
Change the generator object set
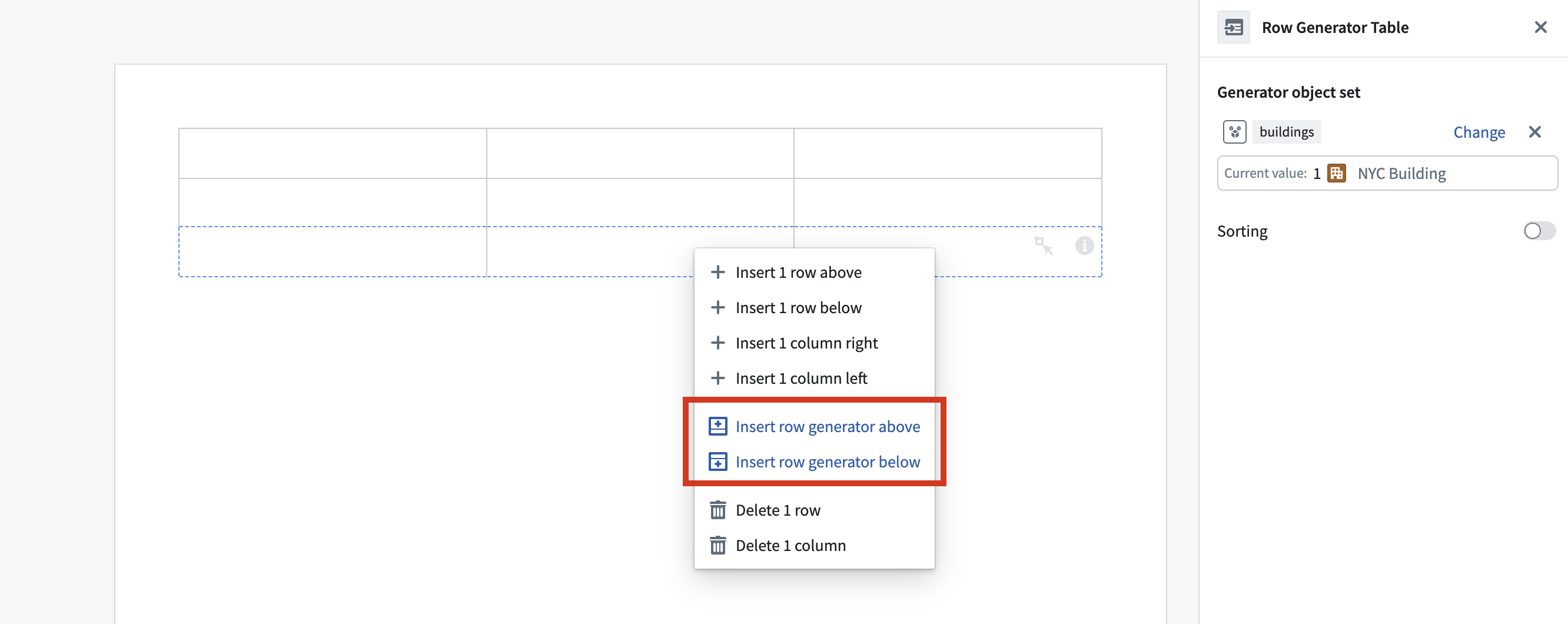click(x=1479, y=132)
